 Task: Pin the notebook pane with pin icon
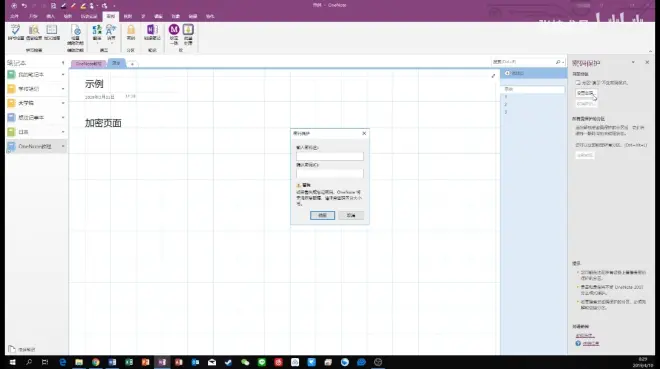tap(63, 63)
